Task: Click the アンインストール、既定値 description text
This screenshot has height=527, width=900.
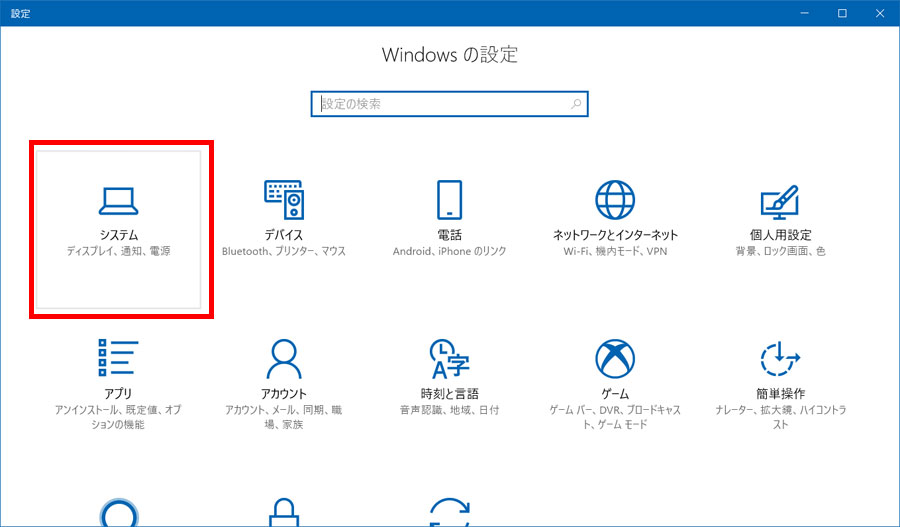Action: [x=118, y=417]
